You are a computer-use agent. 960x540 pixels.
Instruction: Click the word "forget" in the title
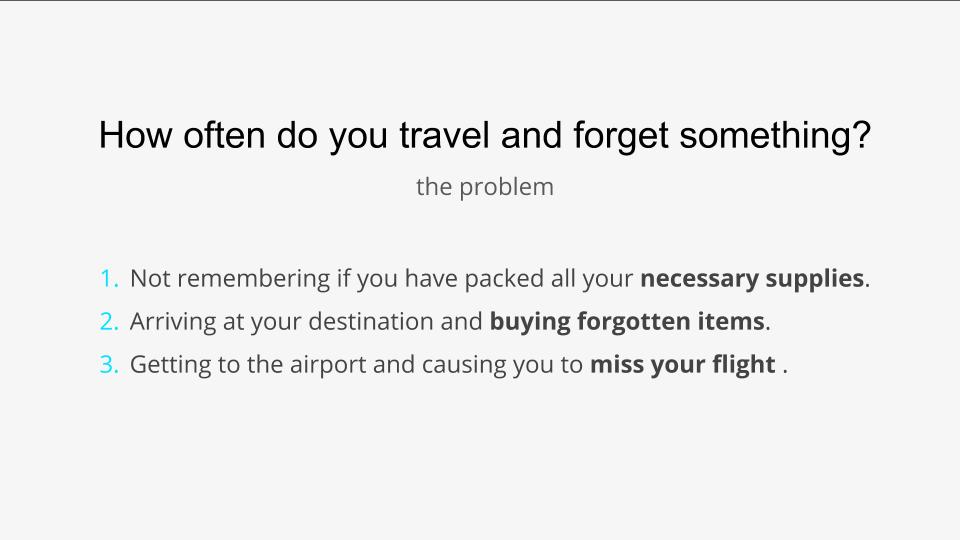click(620, 136)
